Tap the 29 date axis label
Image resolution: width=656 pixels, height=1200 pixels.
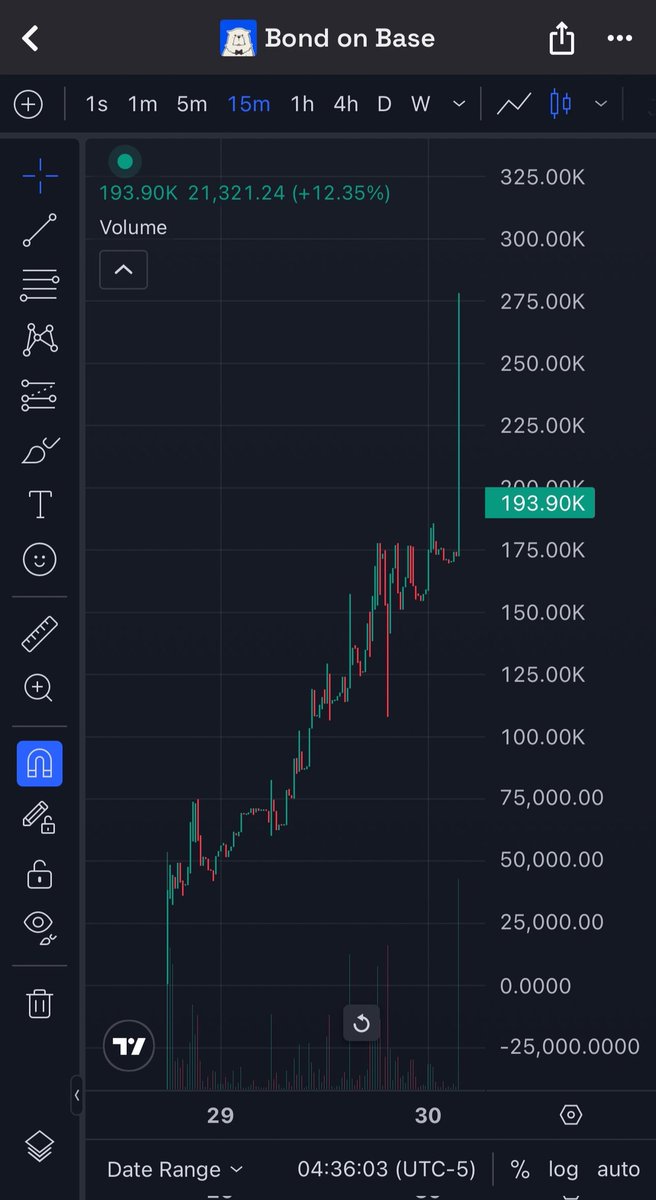tap(220, 1115)
